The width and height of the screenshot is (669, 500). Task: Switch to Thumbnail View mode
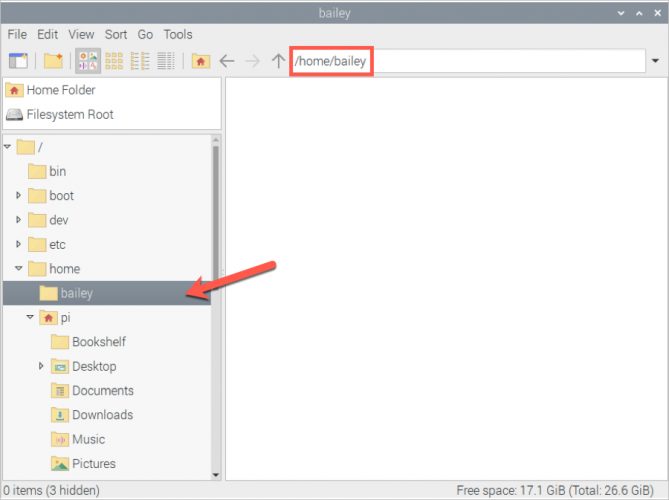point(114,61)
